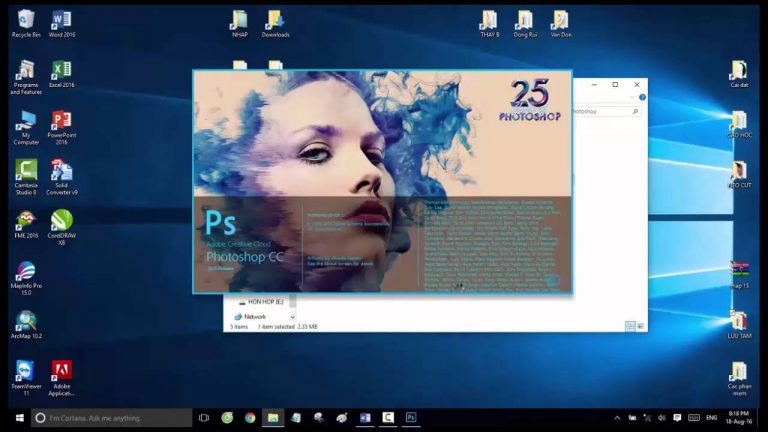Select the Solid Converter v9 icon
This screenshot has width=768, height=432.
pyautogui.click(x=62, y=177)
